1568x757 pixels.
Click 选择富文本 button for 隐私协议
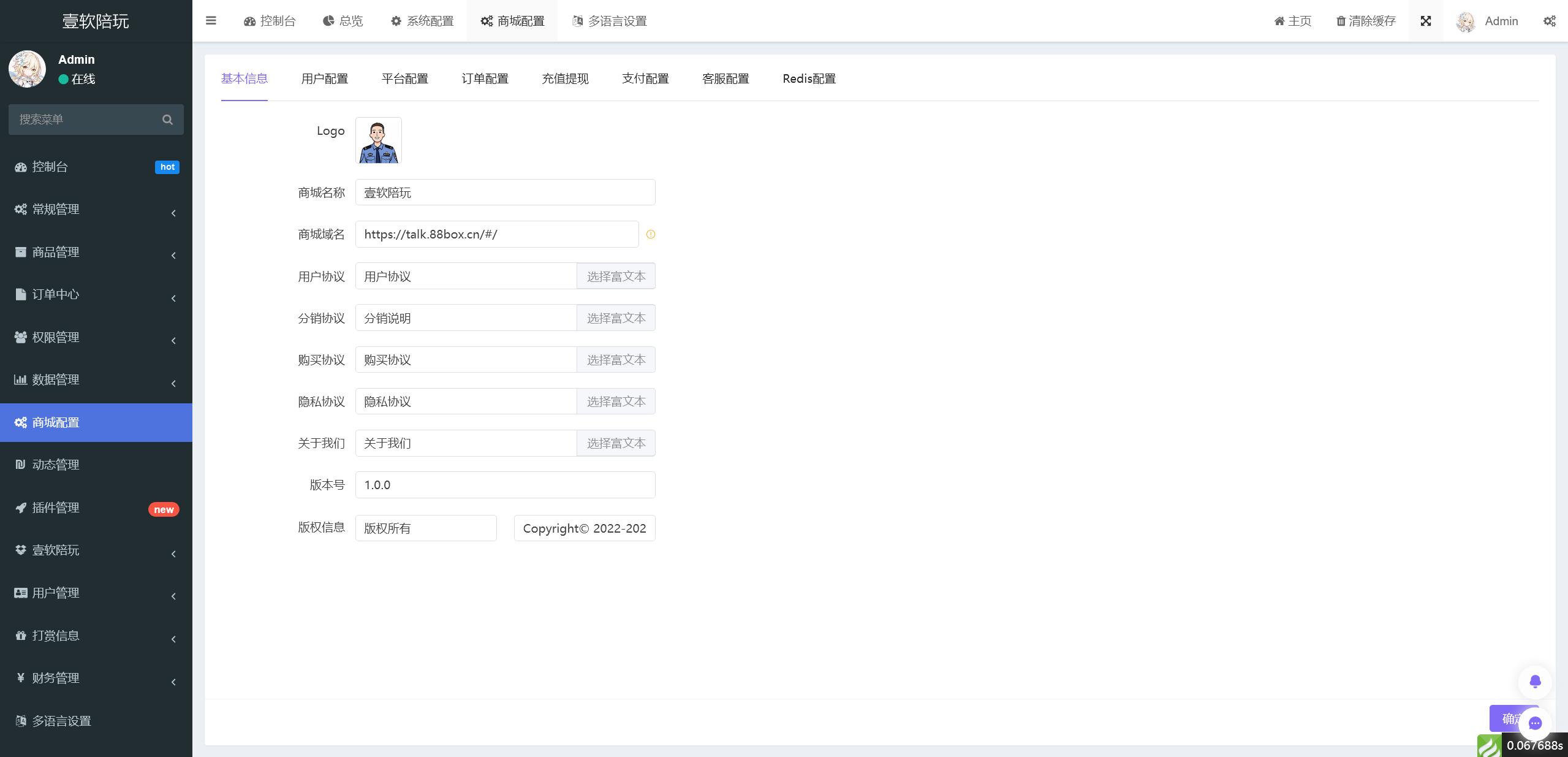[616, 401]
